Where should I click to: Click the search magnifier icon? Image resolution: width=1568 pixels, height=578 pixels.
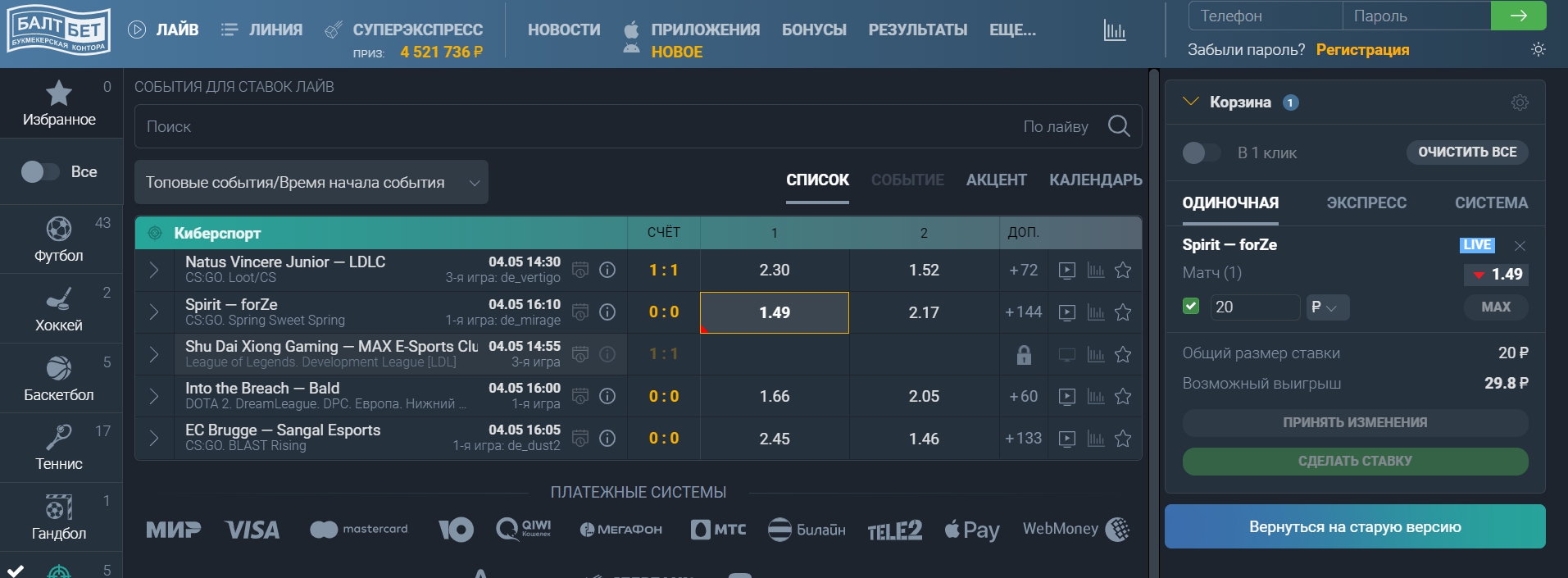(1119, 126)
